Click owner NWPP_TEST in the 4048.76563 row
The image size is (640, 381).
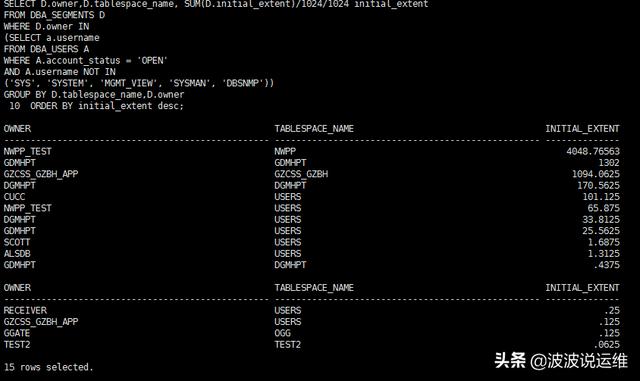pyautogui.click(x=28, y=152)
